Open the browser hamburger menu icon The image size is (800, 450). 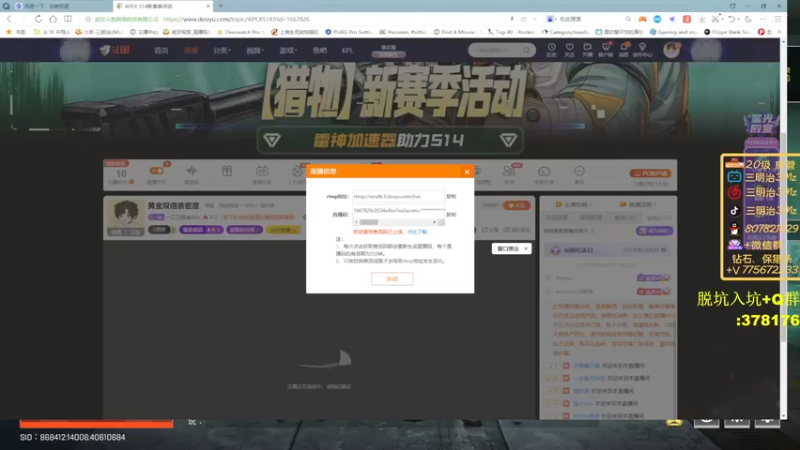click(x=778, y=19)
